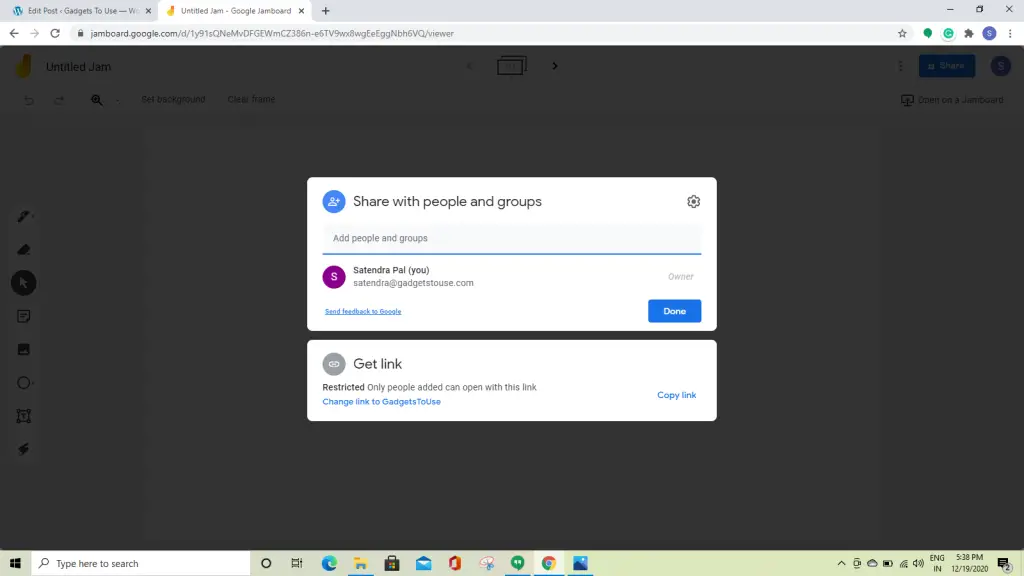Open Send feedback to Google link
This screenshot has width=1024, height=576.
[x=363, y=312]
